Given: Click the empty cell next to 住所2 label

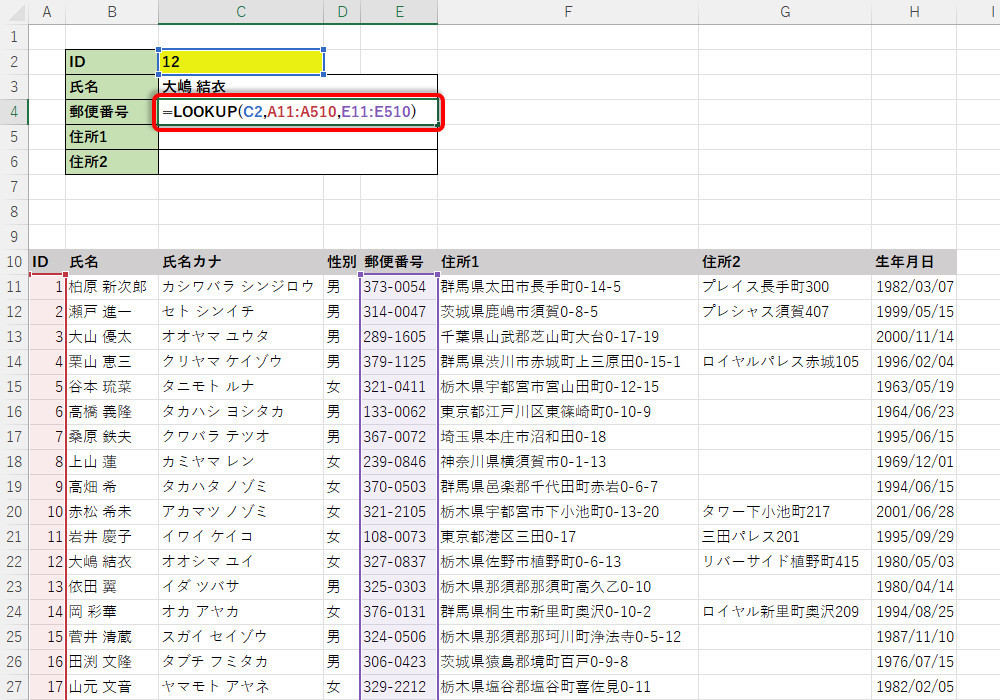Looking at the screenshot, I should pos(298,162).
